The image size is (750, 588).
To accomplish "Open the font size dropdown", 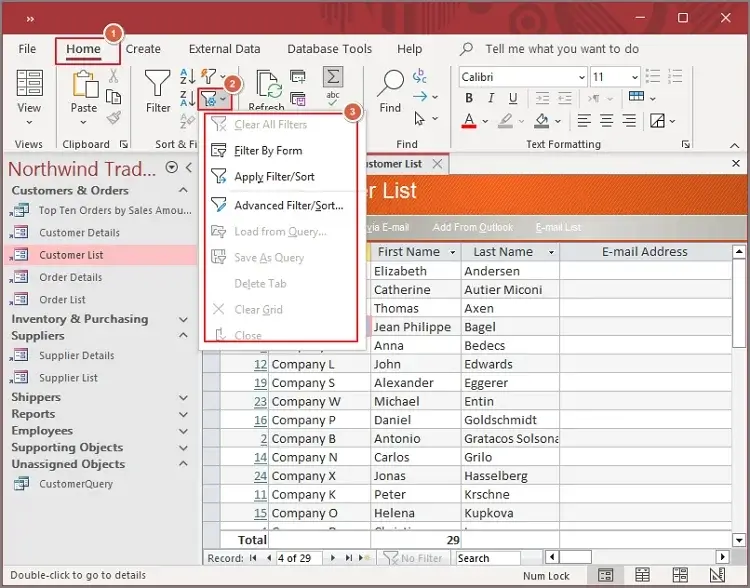I will 634,77.
